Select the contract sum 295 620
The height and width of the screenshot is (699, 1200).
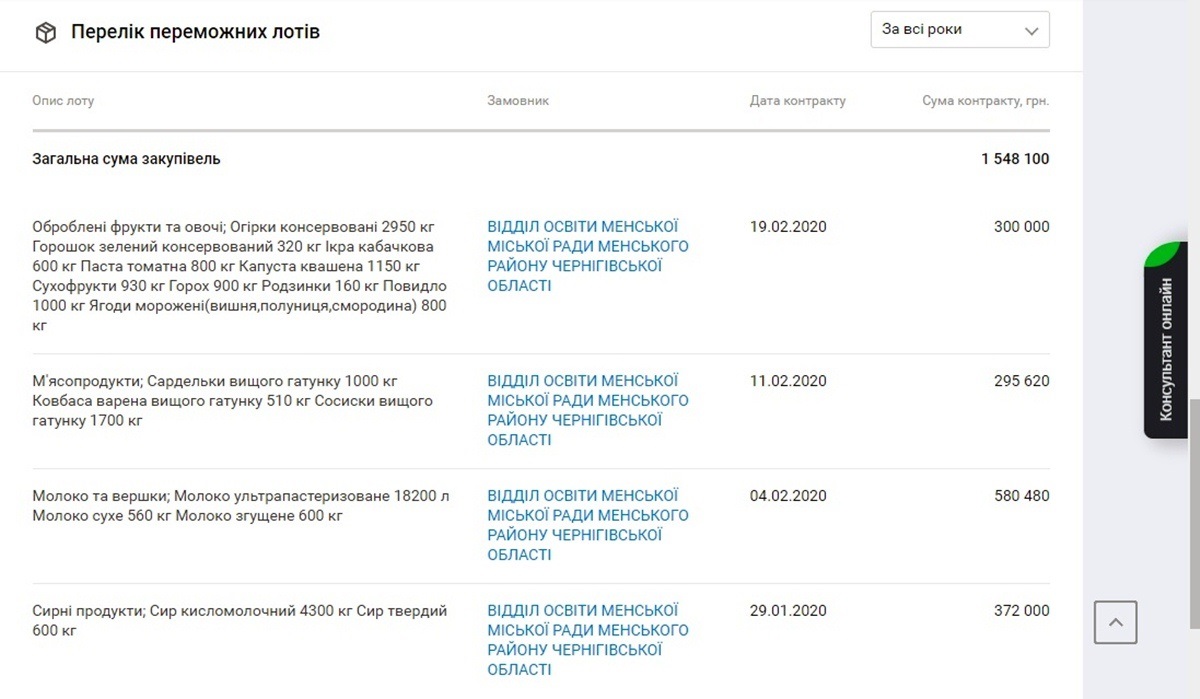(x=1022, y=381)
